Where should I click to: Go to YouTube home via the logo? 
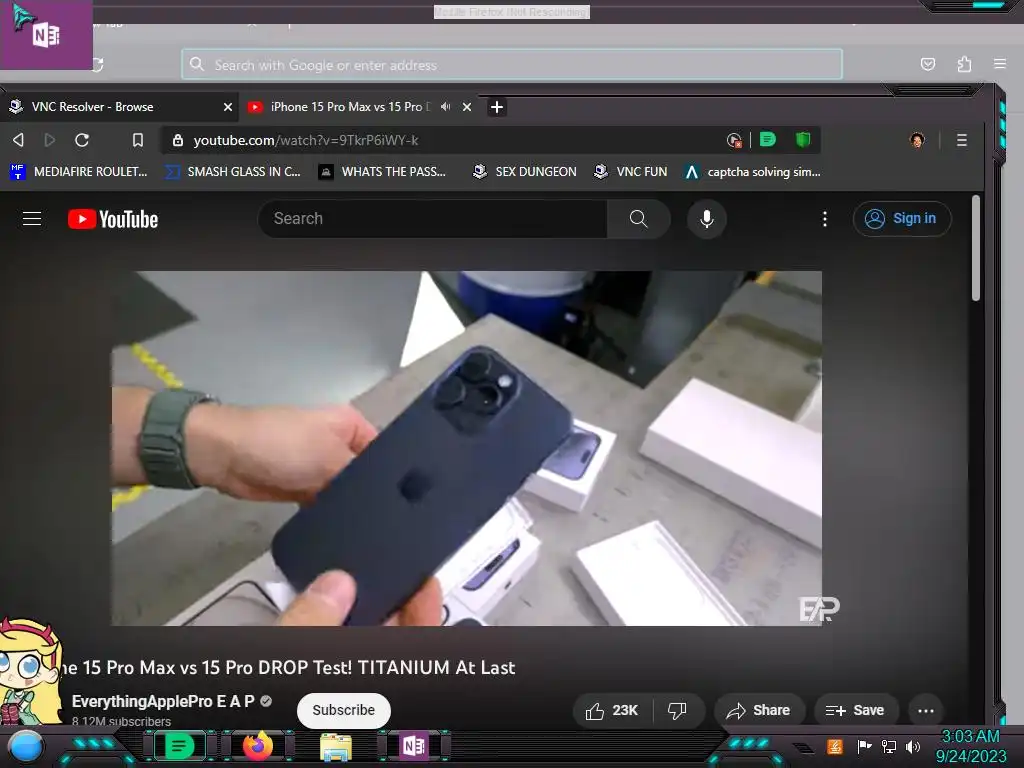coord(113,219)
